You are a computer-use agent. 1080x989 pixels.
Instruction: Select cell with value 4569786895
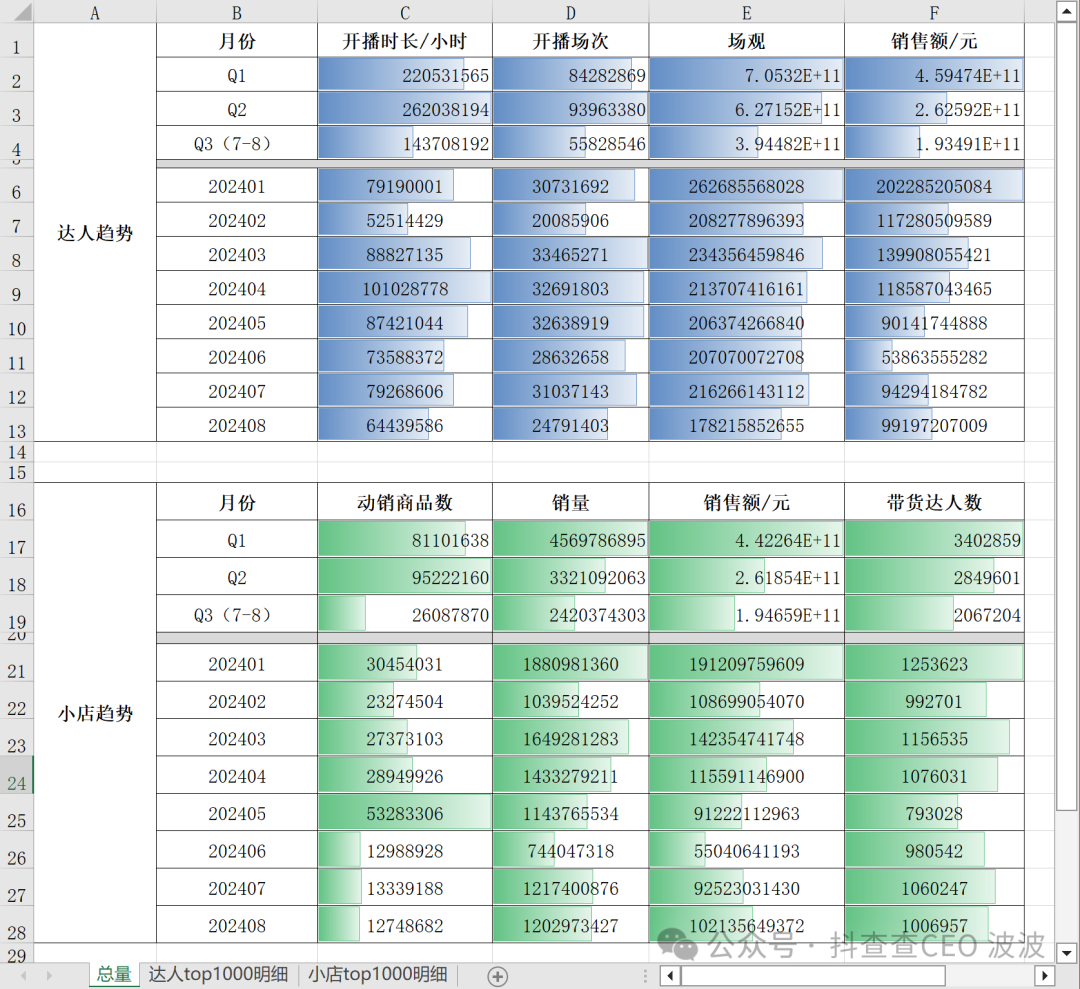click(570, 539)
